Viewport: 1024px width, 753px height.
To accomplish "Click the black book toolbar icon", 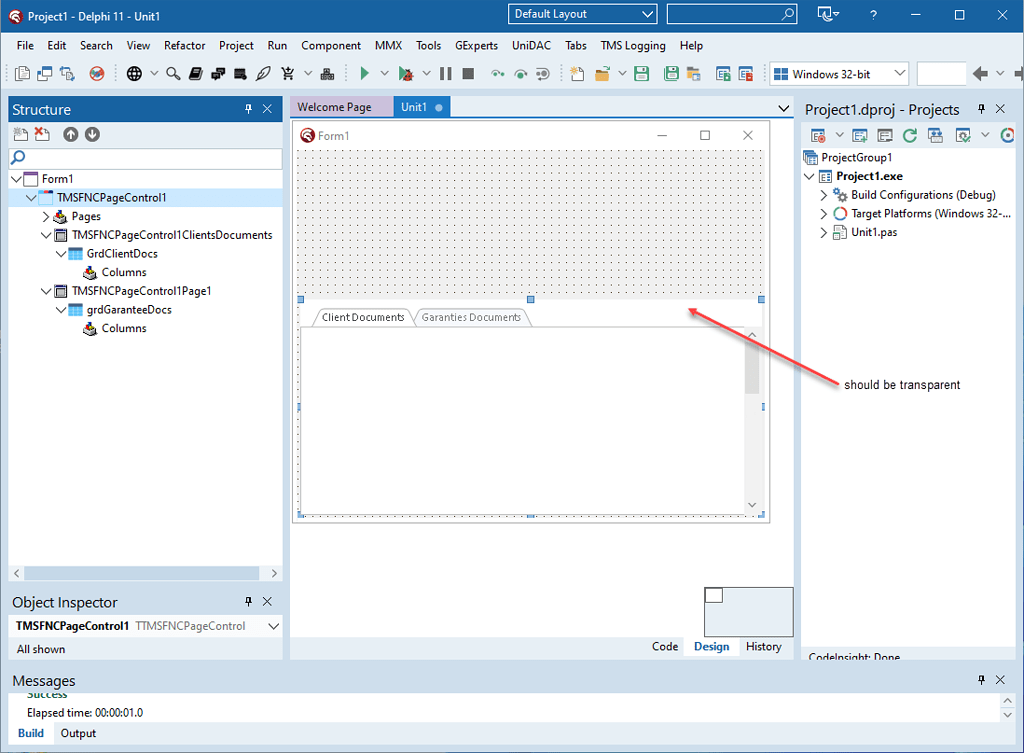I will pyautogui.click(x=195, y=74).
